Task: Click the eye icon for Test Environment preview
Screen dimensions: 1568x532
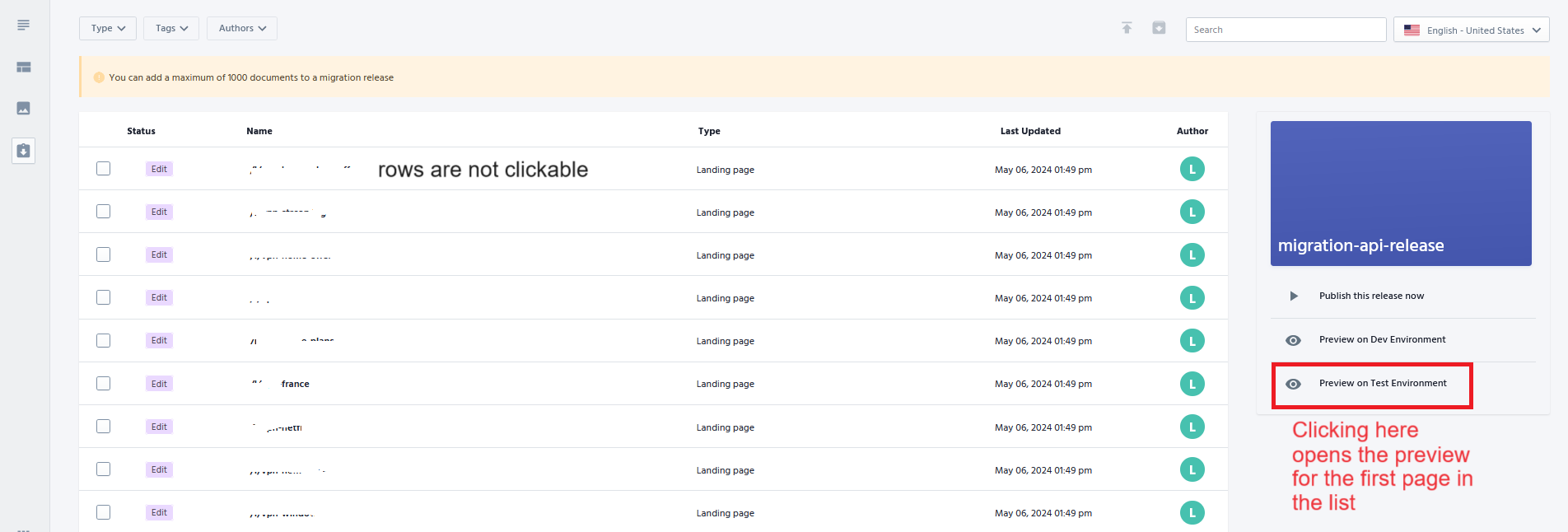Action: (1294, 384)
